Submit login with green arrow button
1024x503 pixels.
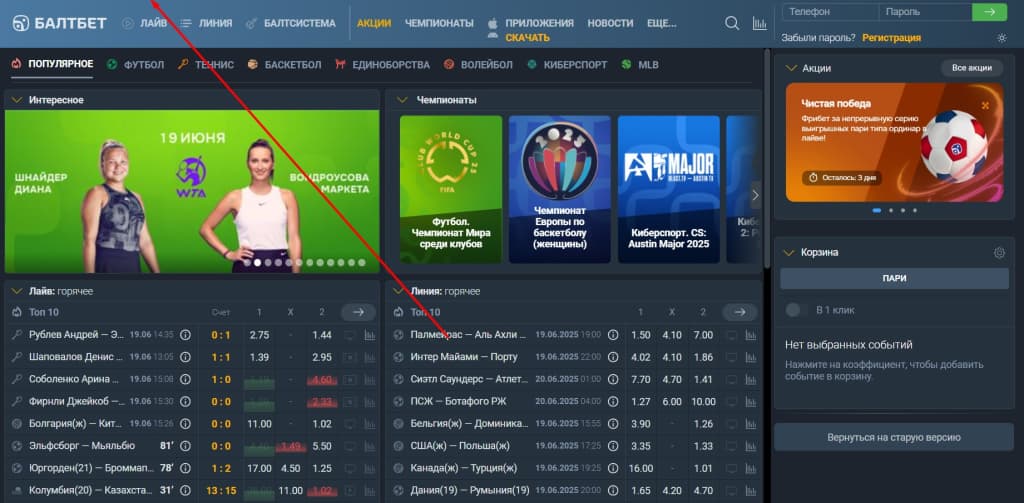tap(989, 12)
